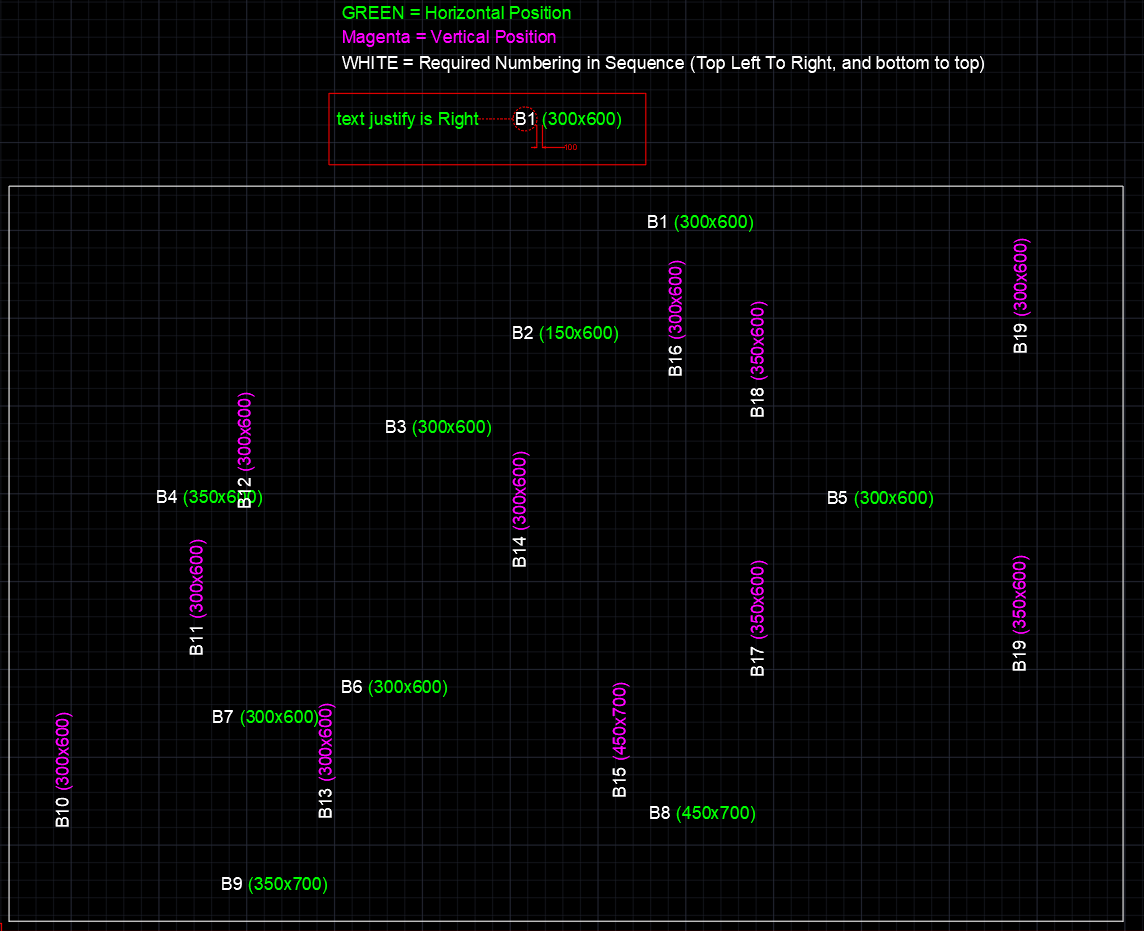The image size is (1144, 931).
Task: Select the vertical B15 label
Action: pos(619,781)
